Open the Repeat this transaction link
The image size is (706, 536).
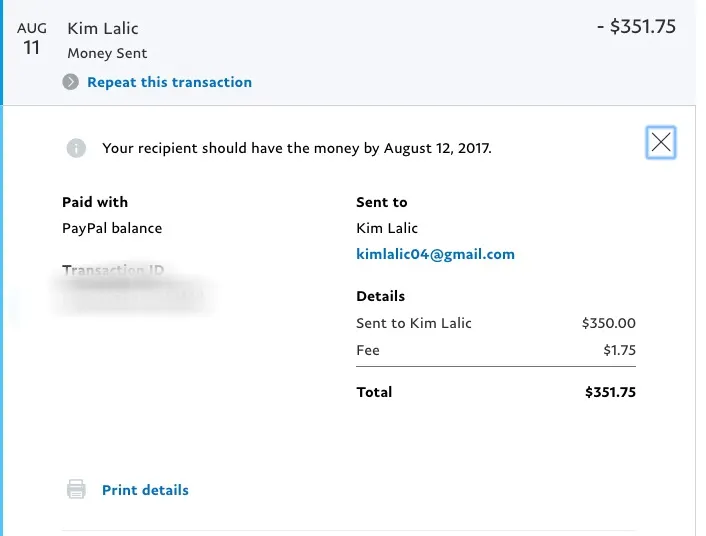coord(169,82)
